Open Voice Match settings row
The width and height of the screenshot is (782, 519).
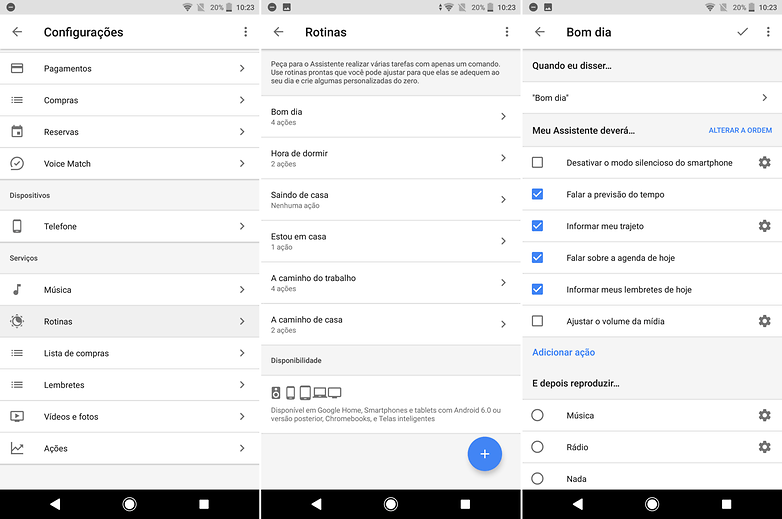coord(130,164)
